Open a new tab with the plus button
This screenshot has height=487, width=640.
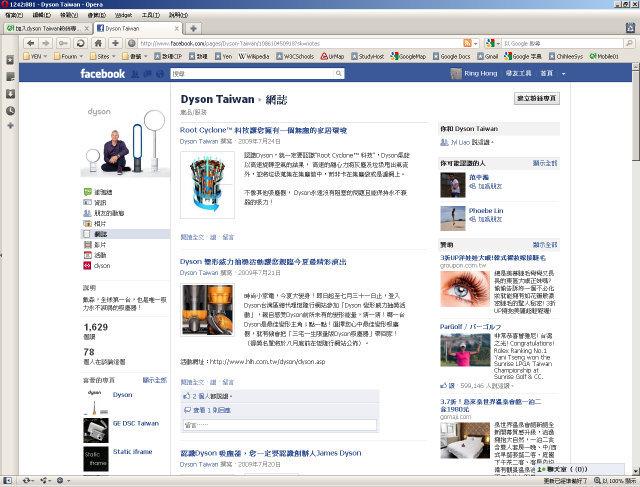tap(193, 28)
